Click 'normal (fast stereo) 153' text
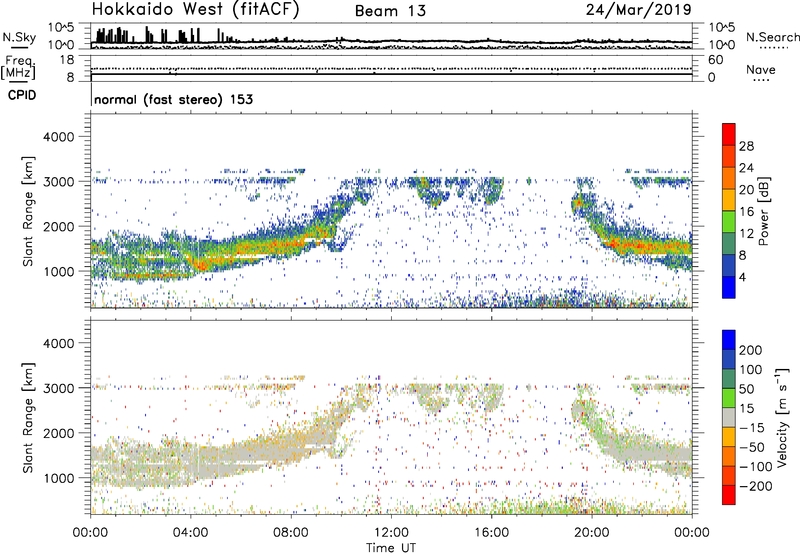This screenshot has height=554, width=800. [173, 100]
